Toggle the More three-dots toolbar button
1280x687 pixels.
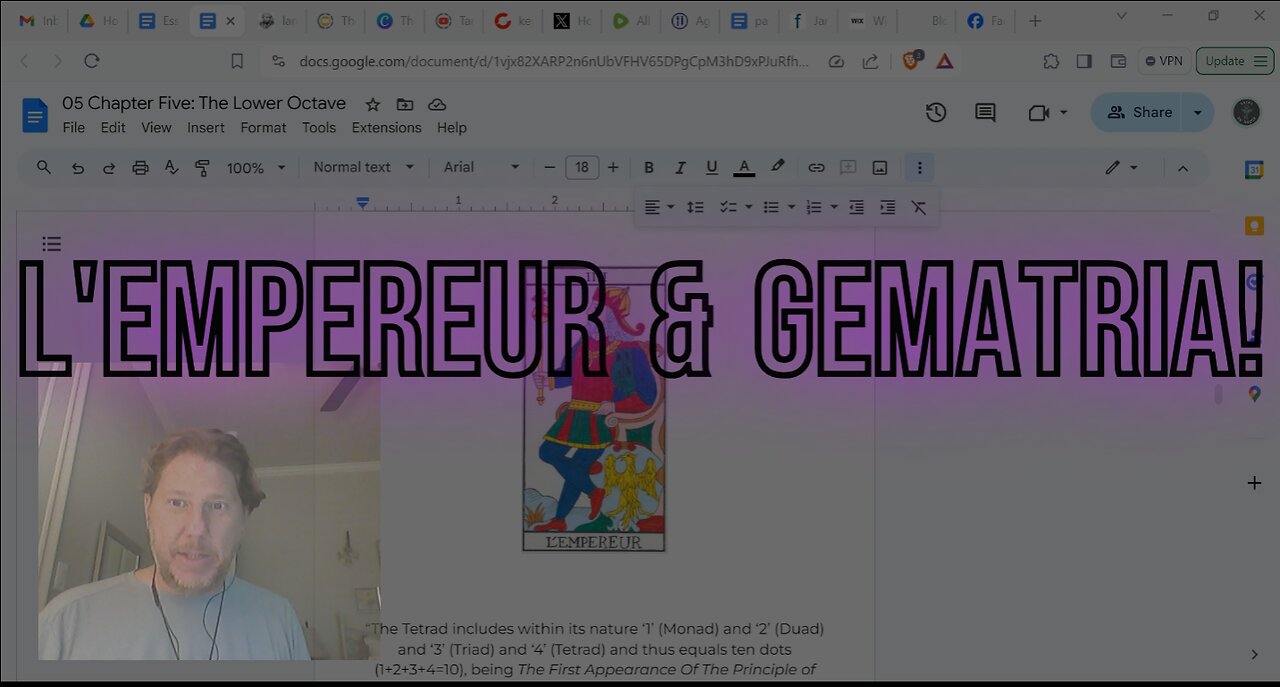[919, 168]
